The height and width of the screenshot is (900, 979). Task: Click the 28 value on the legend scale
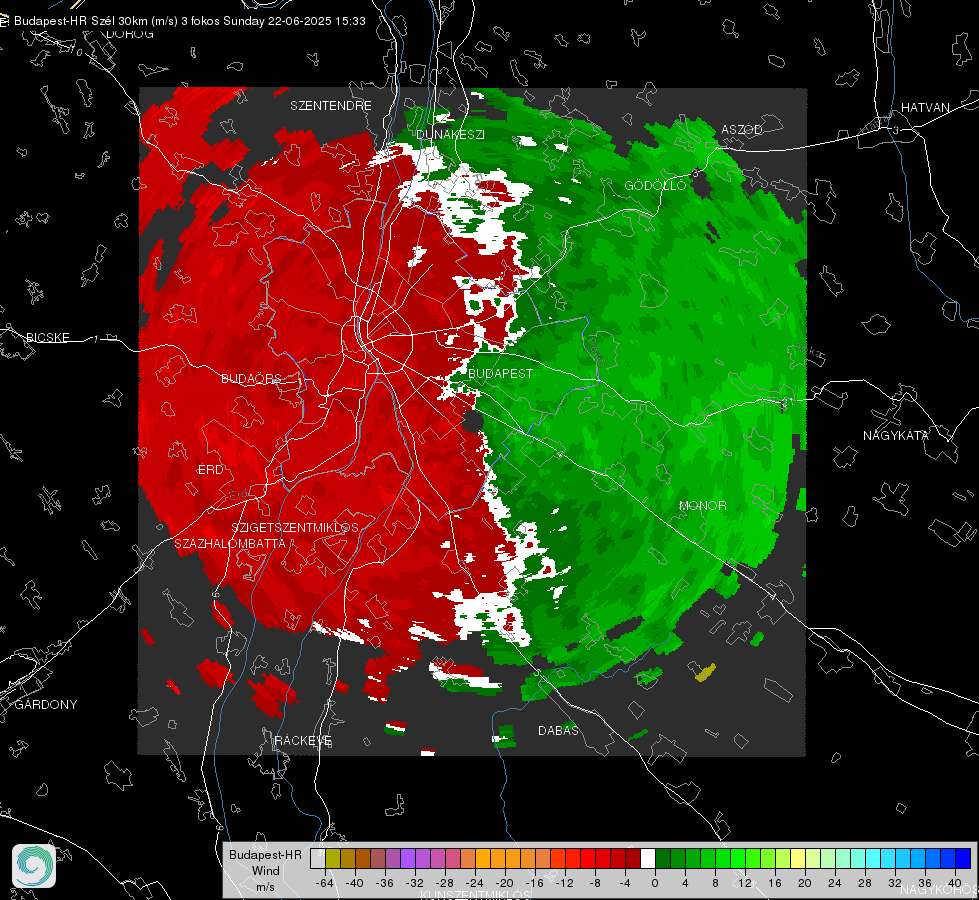coord(865,883)
